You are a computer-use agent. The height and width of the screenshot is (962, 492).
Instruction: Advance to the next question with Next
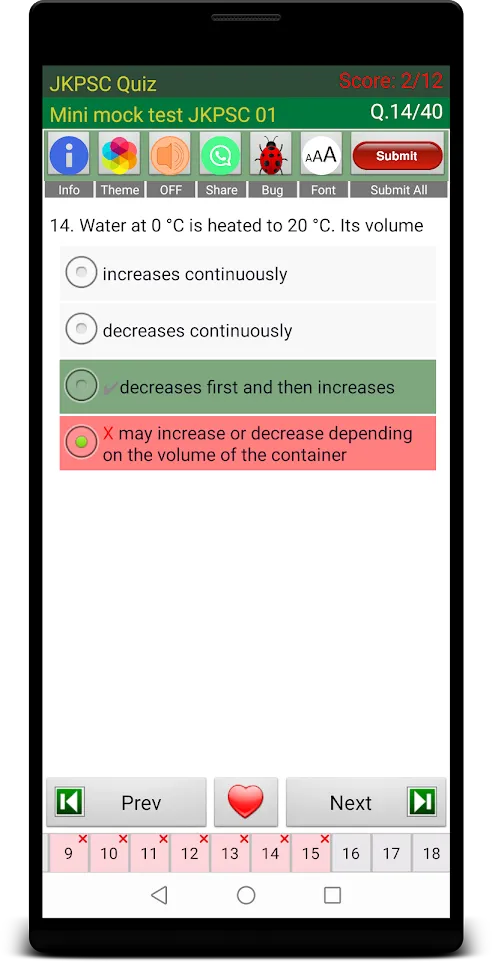coord(366,802)
